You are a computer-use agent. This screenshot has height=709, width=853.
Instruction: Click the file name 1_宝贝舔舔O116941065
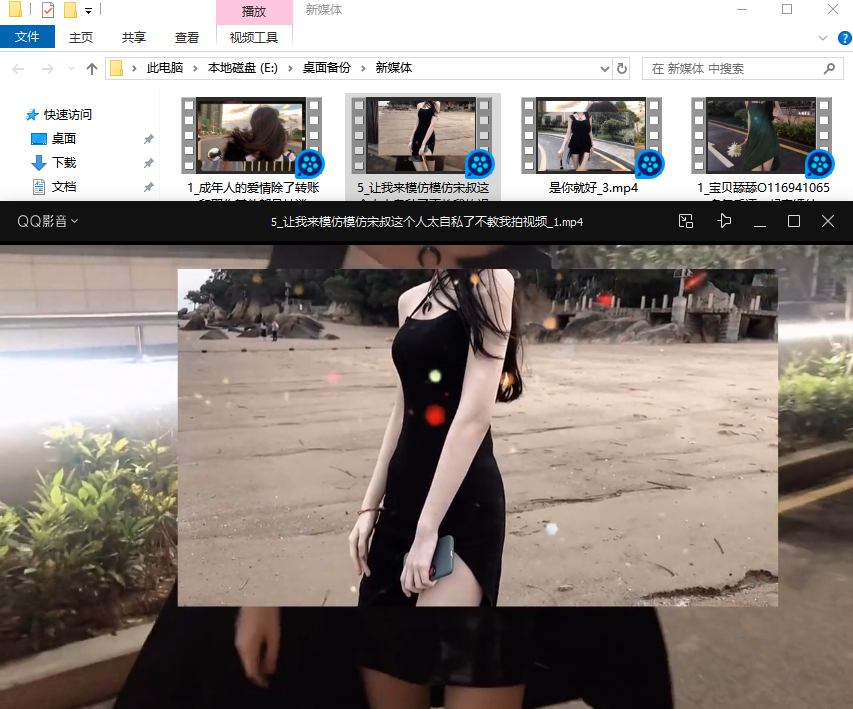pos(763,188)
